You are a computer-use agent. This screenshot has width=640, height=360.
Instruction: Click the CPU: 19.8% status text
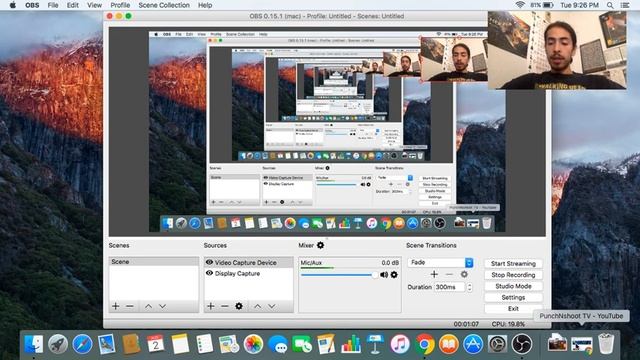pos(508,324)
